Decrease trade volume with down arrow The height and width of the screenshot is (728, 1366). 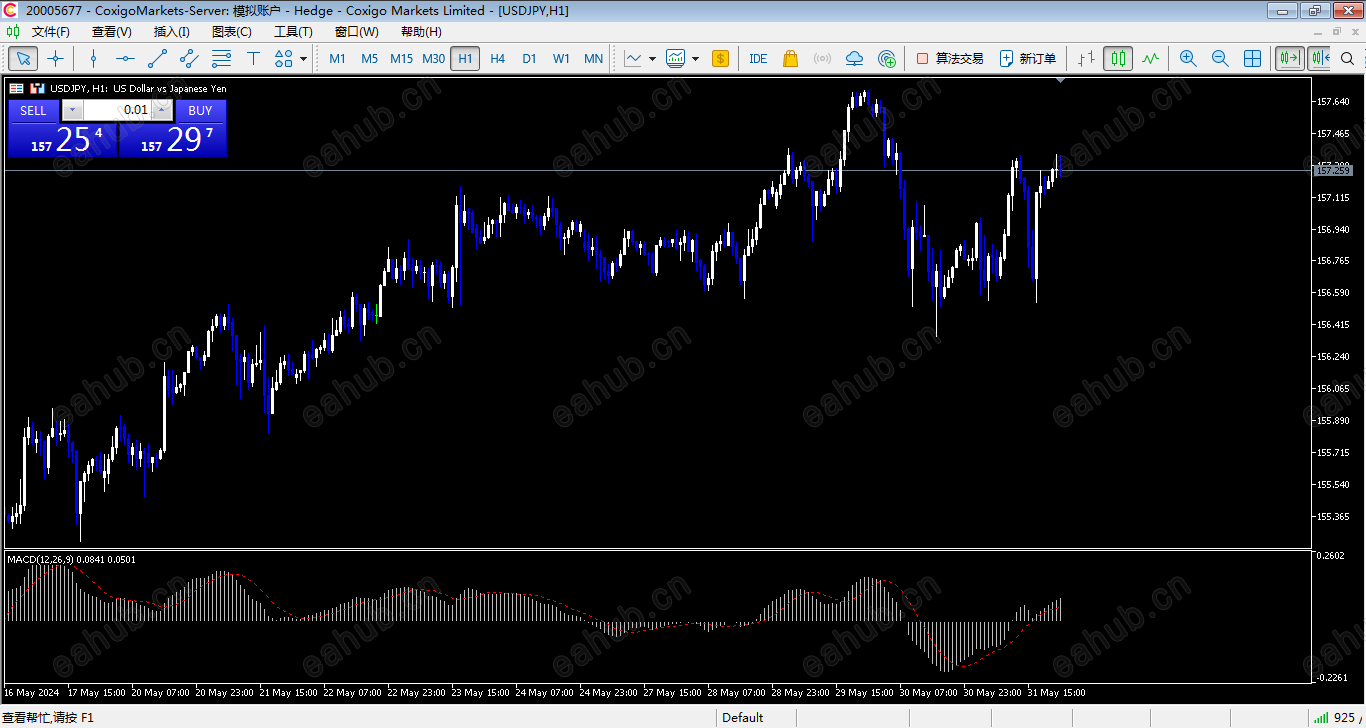(72, 110)
